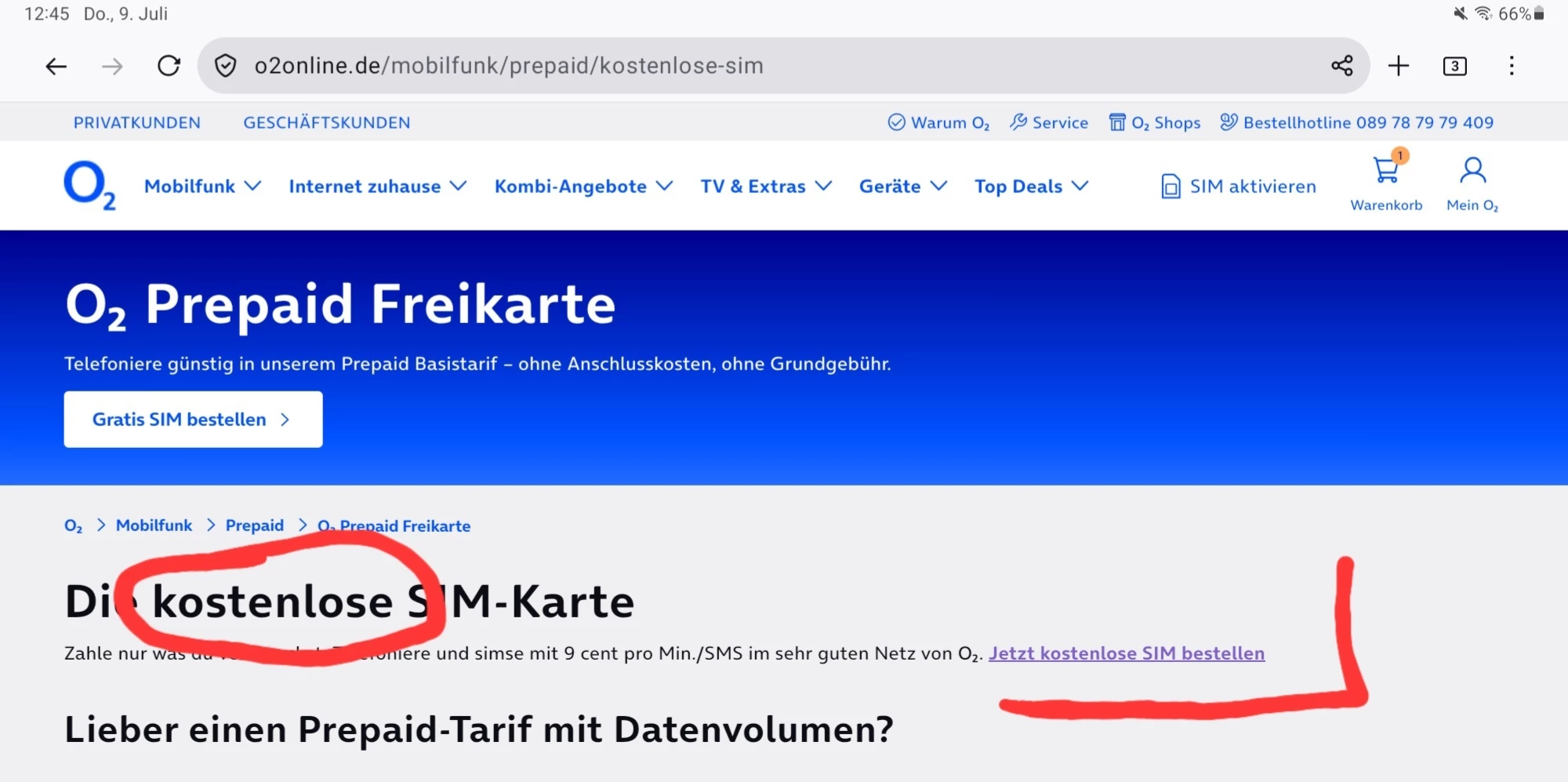Open browser three-dot menu
The image size is (1568, 782).
pos(1512,66)
